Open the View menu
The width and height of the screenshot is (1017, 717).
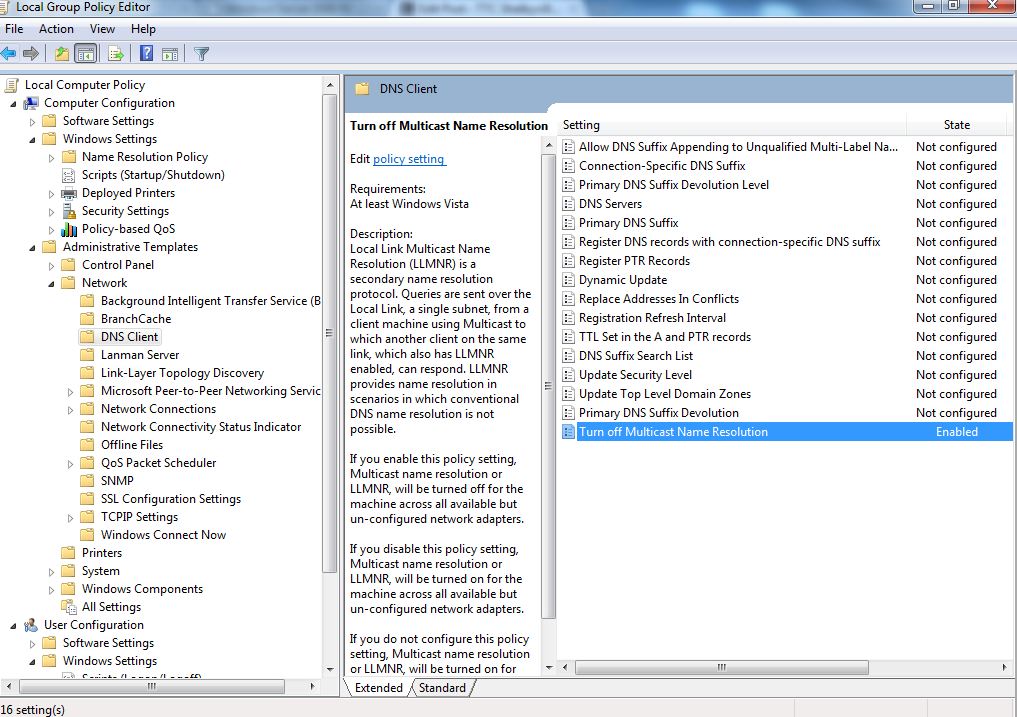102,29
